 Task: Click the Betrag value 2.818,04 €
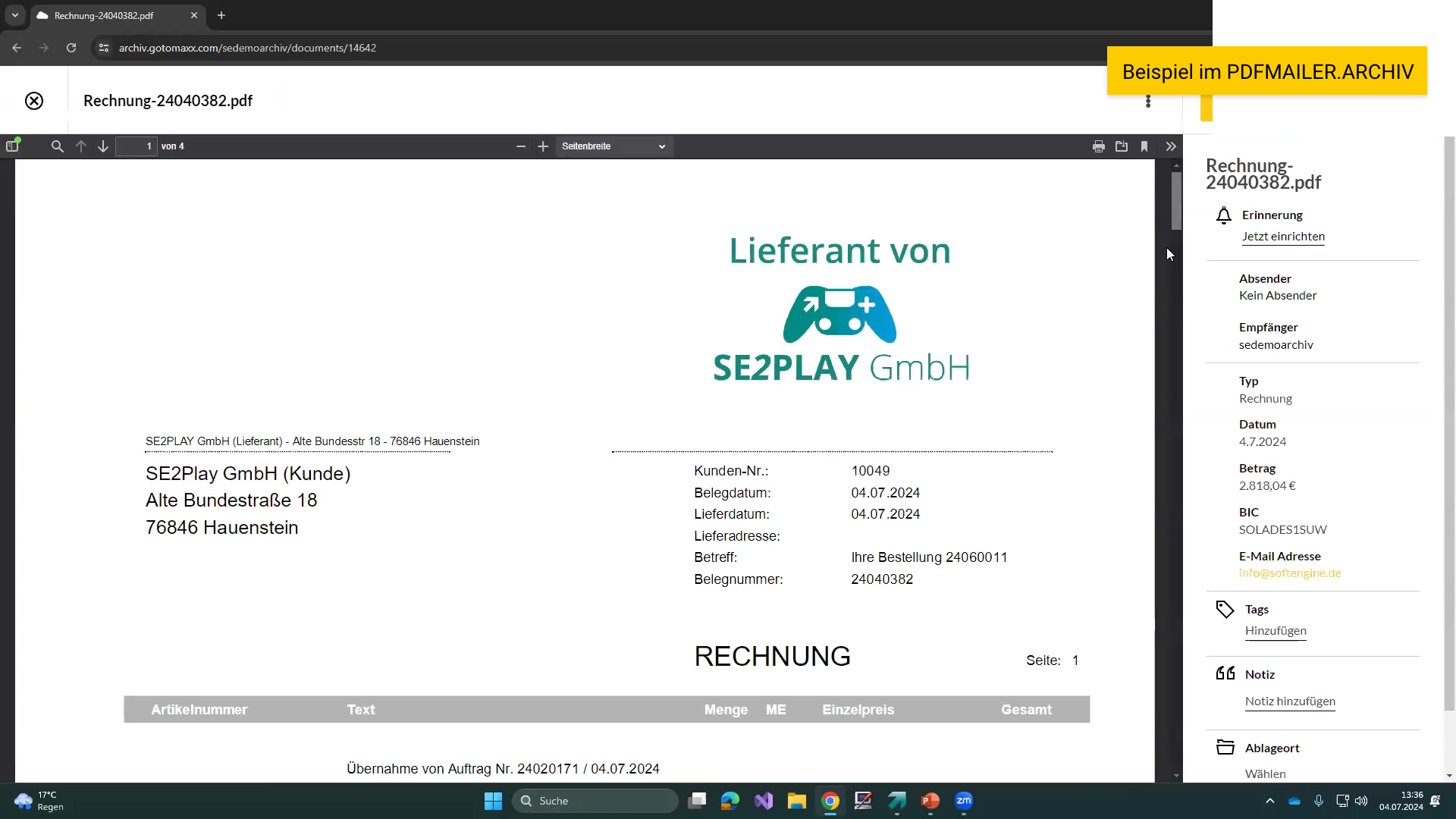1267,486
